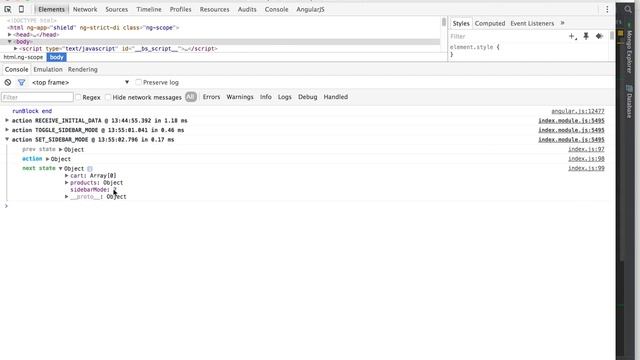The width and height of the screenshot is (640, 360).
Task: Clear the console log icon
Action: click(x=8, y=82)
